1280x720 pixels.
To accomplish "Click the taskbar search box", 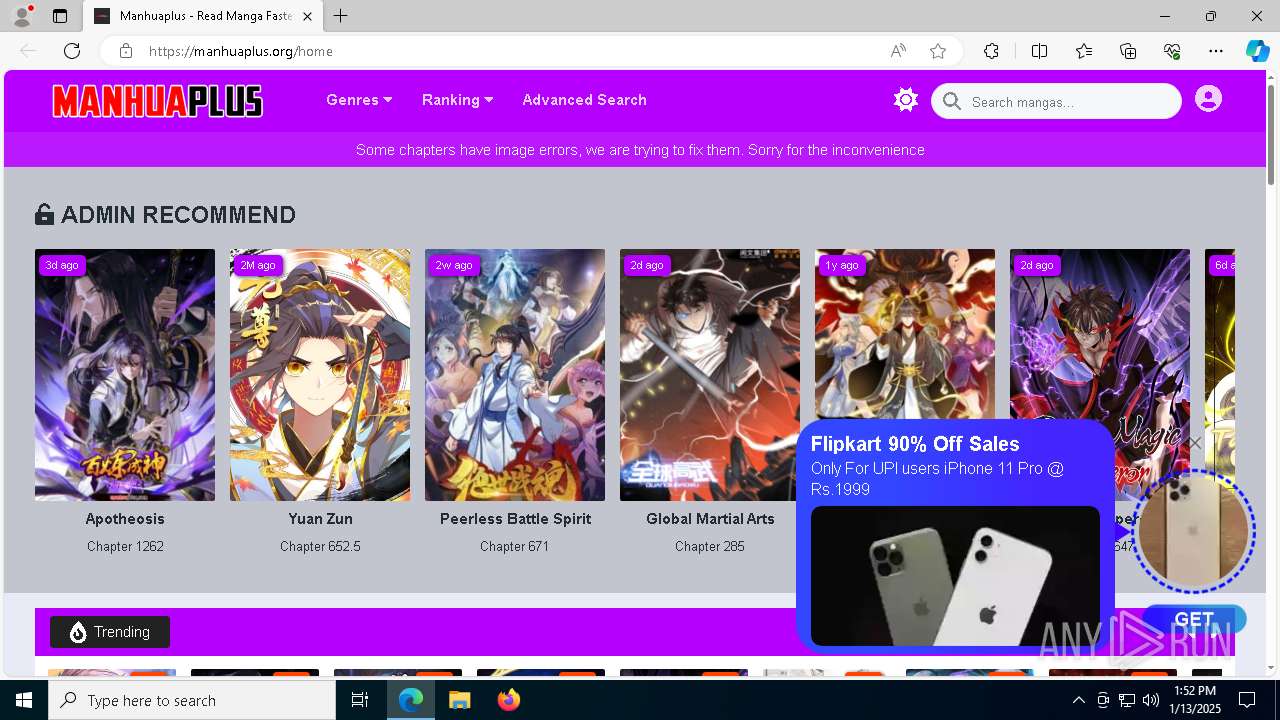I will [x=192, y=700].
